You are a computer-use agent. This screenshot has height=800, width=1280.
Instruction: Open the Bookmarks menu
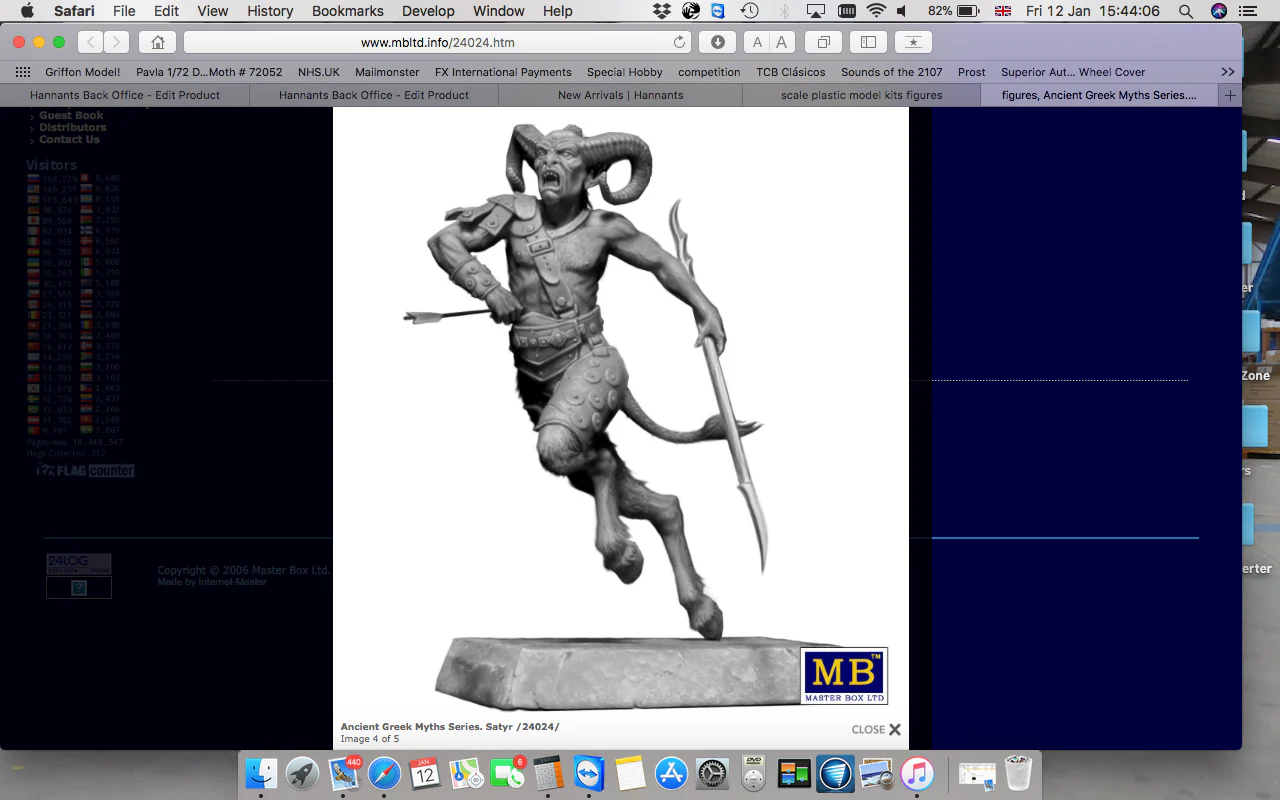point(347,11)
